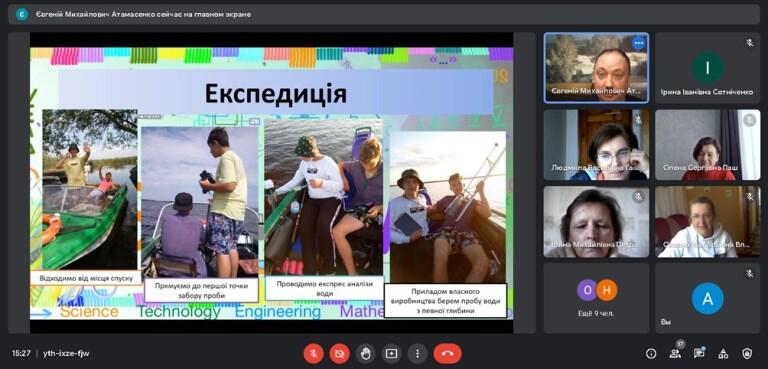768x369 pixels.
Task: Open host controls shield icon
Action: coord(747,353)
